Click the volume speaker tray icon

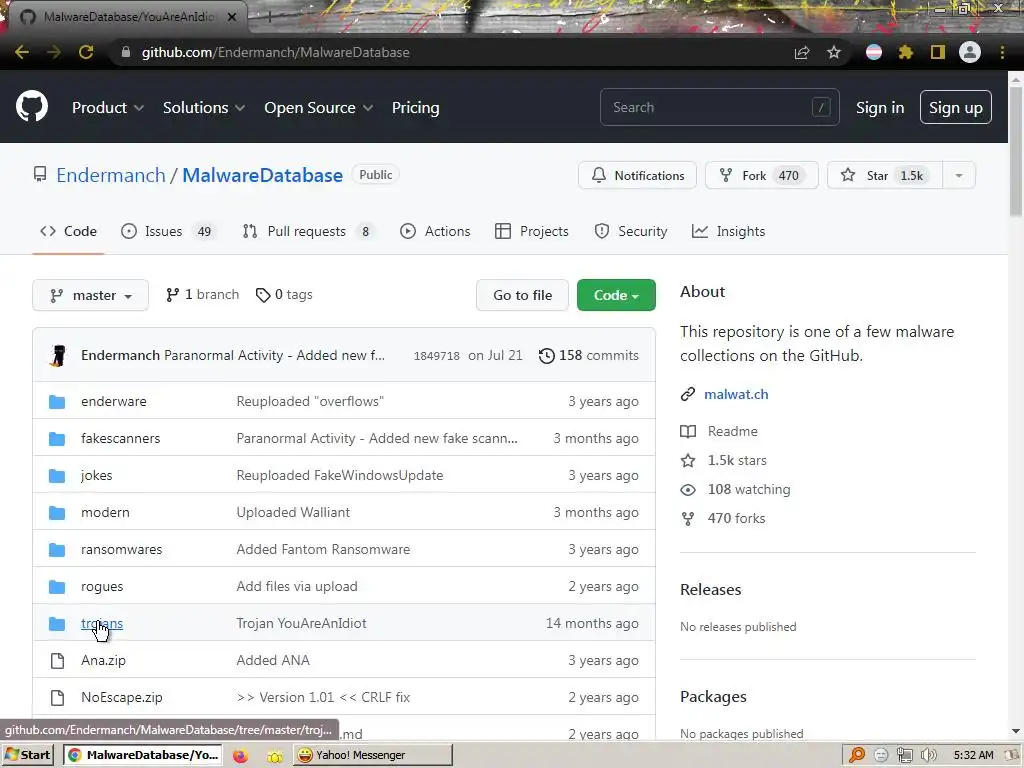coord(928,756)
